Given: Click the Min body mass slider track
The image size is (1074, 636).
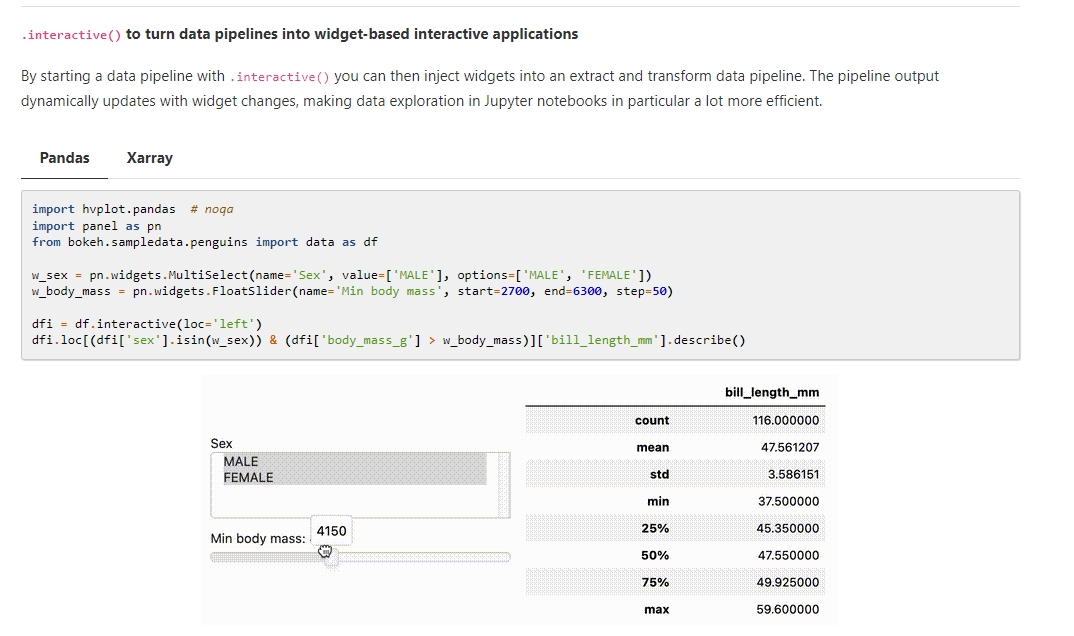Looking at the screenshot, I should 430,556.
